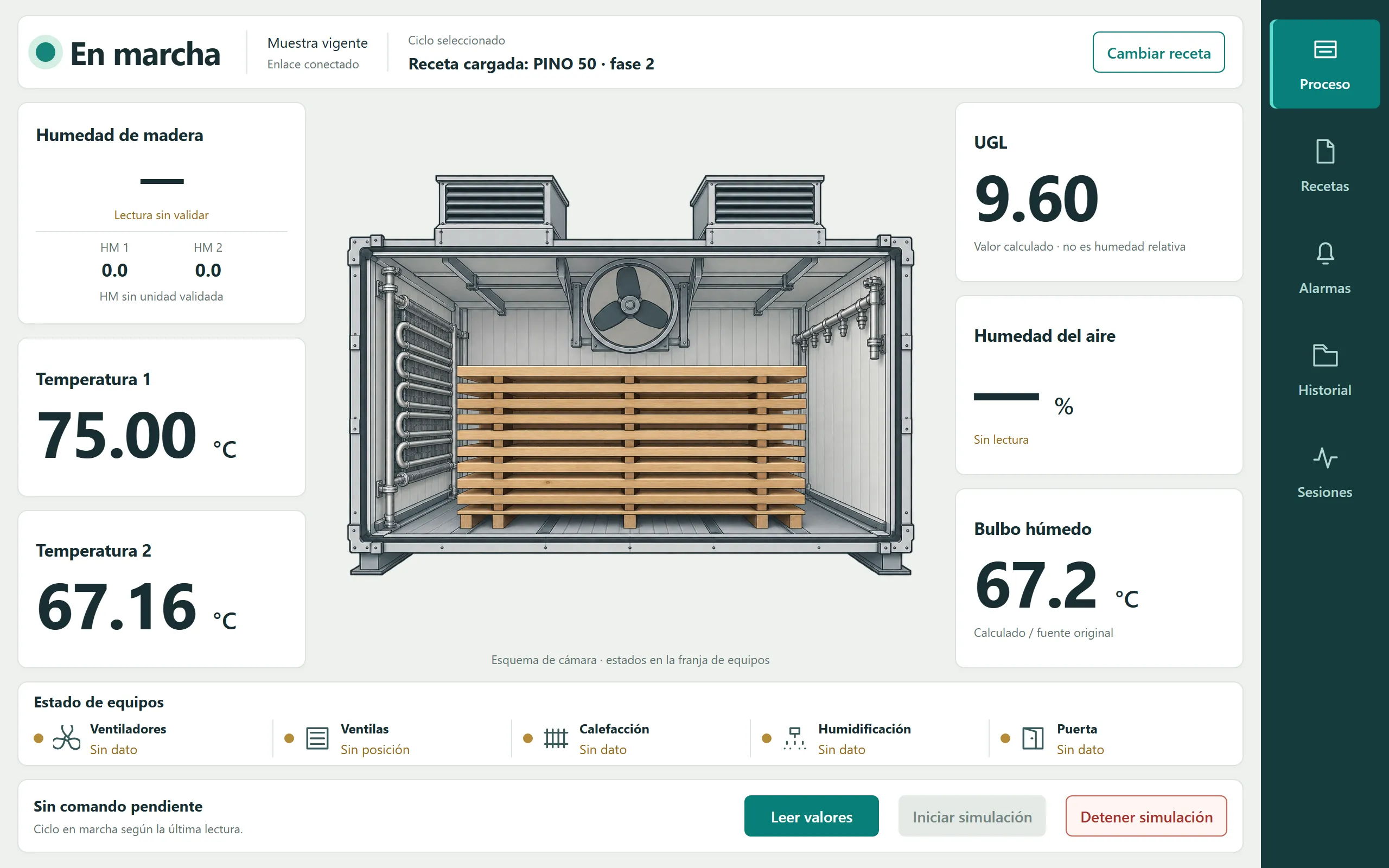Click the 'HM sin unidad validada' note
Viewport: 1389px width, 868px height.
coord(161,297)
